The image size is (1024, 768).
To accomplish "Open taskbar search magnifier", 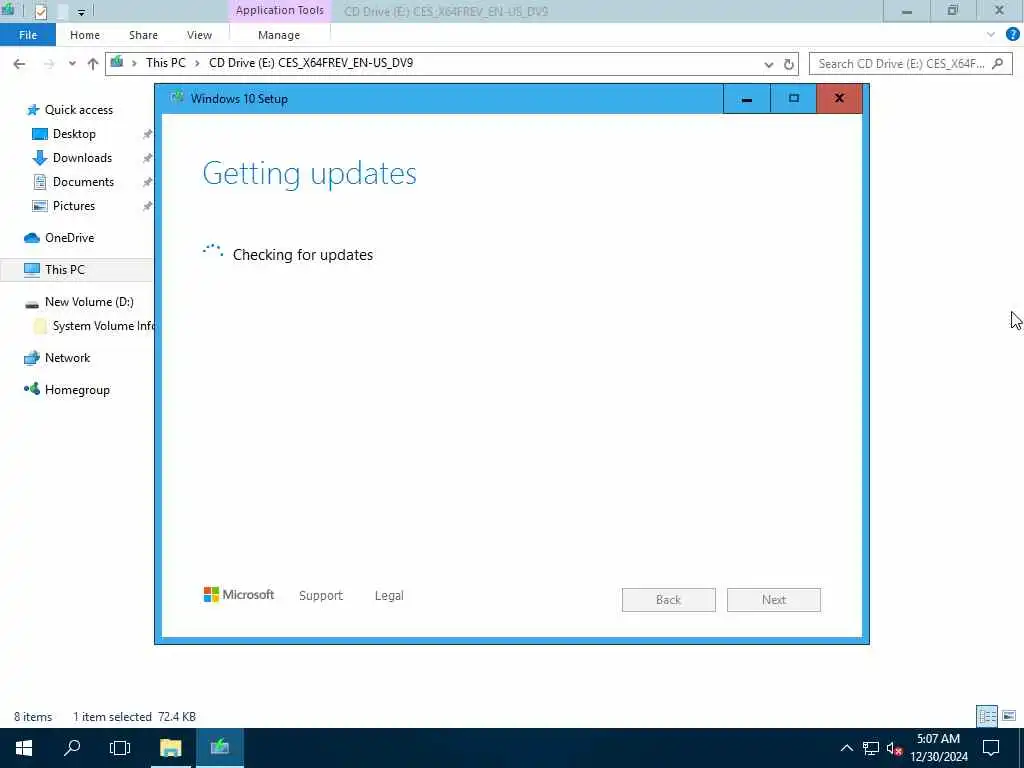I will [72, 748].
